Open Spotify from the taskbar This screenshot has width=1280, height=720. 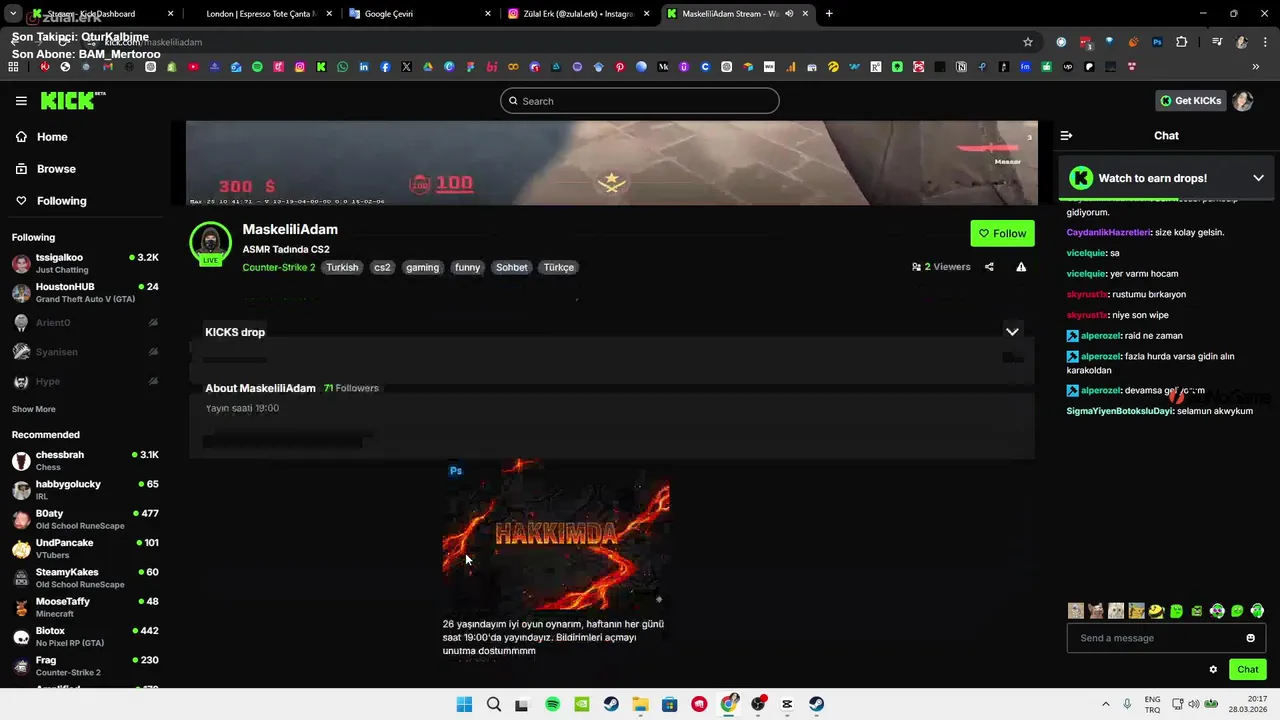click(552, 704)
